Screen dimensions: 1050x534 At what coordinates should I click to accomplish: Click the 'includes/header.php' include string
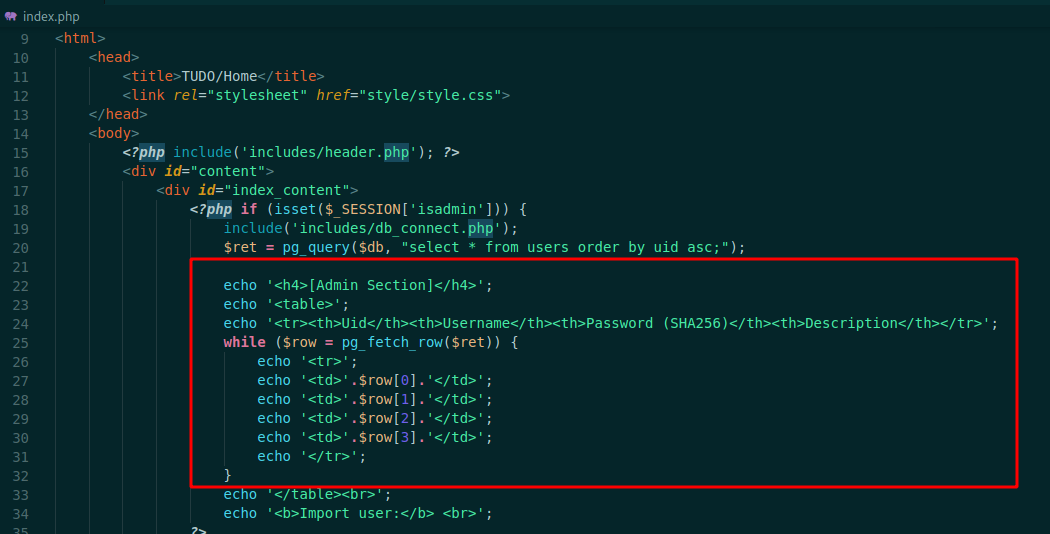click(329, 152)
